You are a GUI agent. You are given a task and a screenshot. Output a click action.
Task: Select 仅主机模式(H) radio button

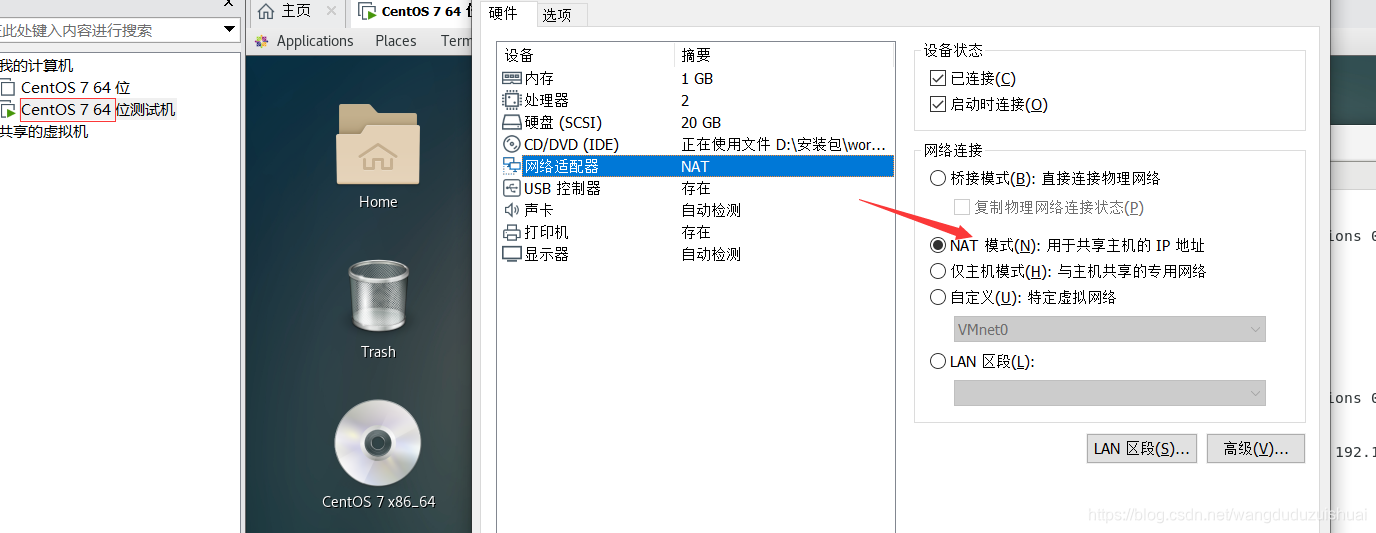[938, 271]
